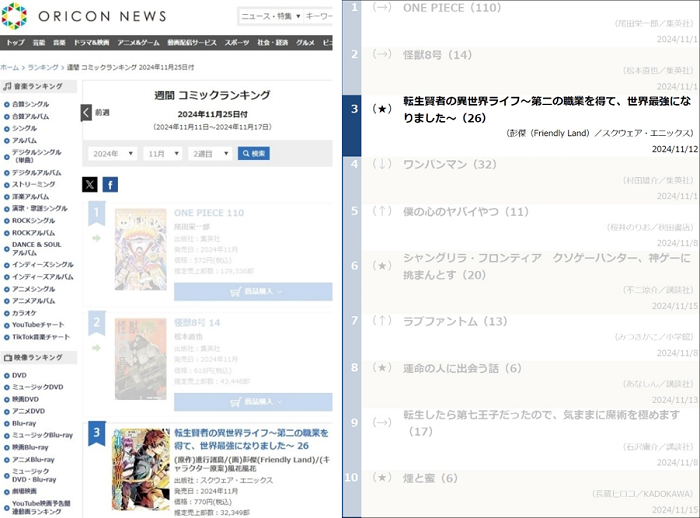Viewport: 700px width, 518px height.
Task: Click 商品購入 cart button for ONE PIECE 110
Action: (x=253, y=292)
